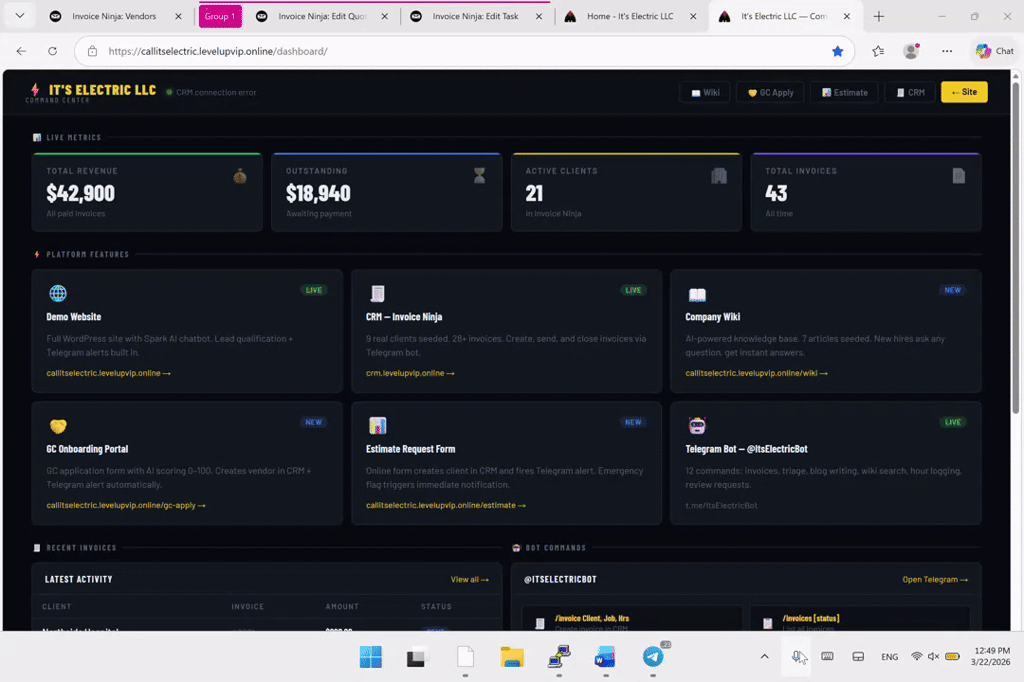Viewport: 1024px width, 682px height.
Task: Open the Estimate header button
Action: click(x=844, y=92)
